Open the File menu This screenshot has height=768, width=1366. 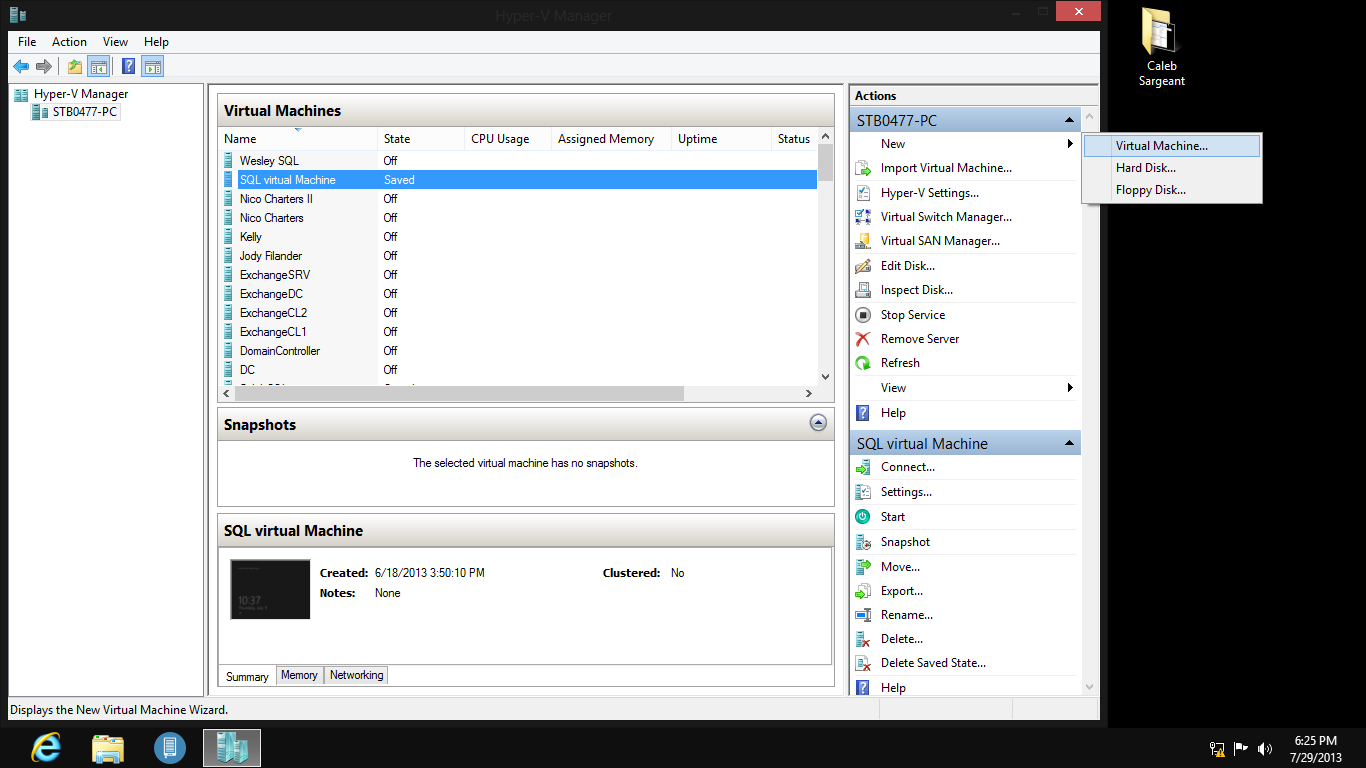click(27, 42)
